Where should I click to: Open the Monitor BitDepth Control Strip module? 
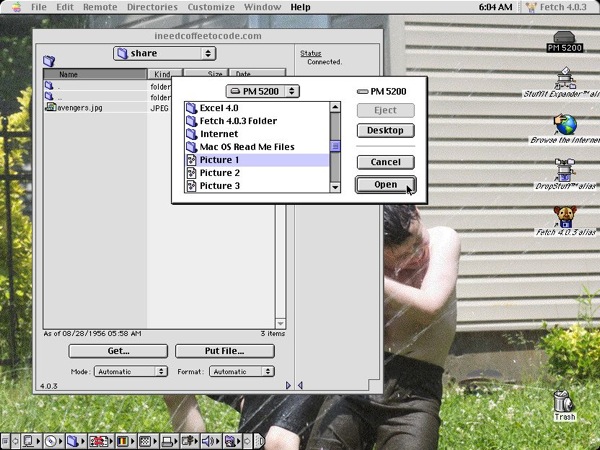tap(126, 441)
